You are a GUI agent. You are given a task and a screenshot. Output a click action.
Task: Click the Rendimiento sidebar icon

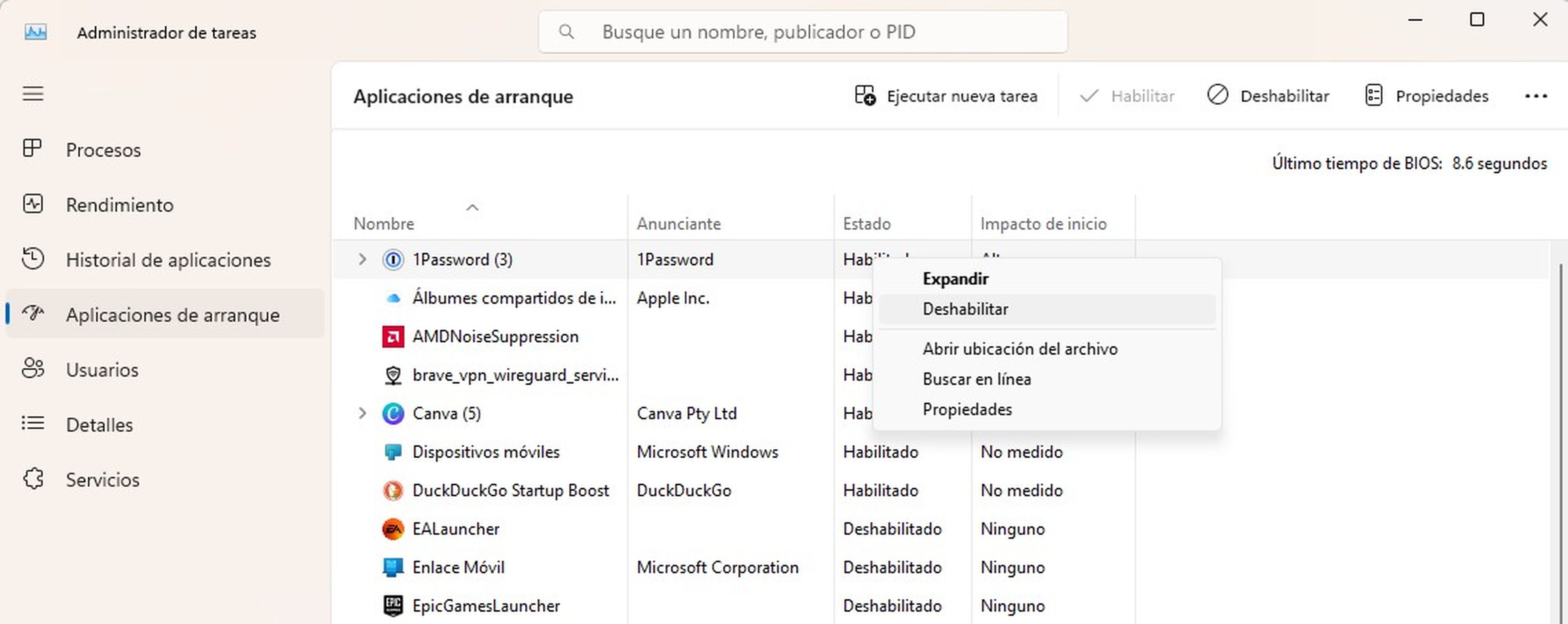(32, 204)
